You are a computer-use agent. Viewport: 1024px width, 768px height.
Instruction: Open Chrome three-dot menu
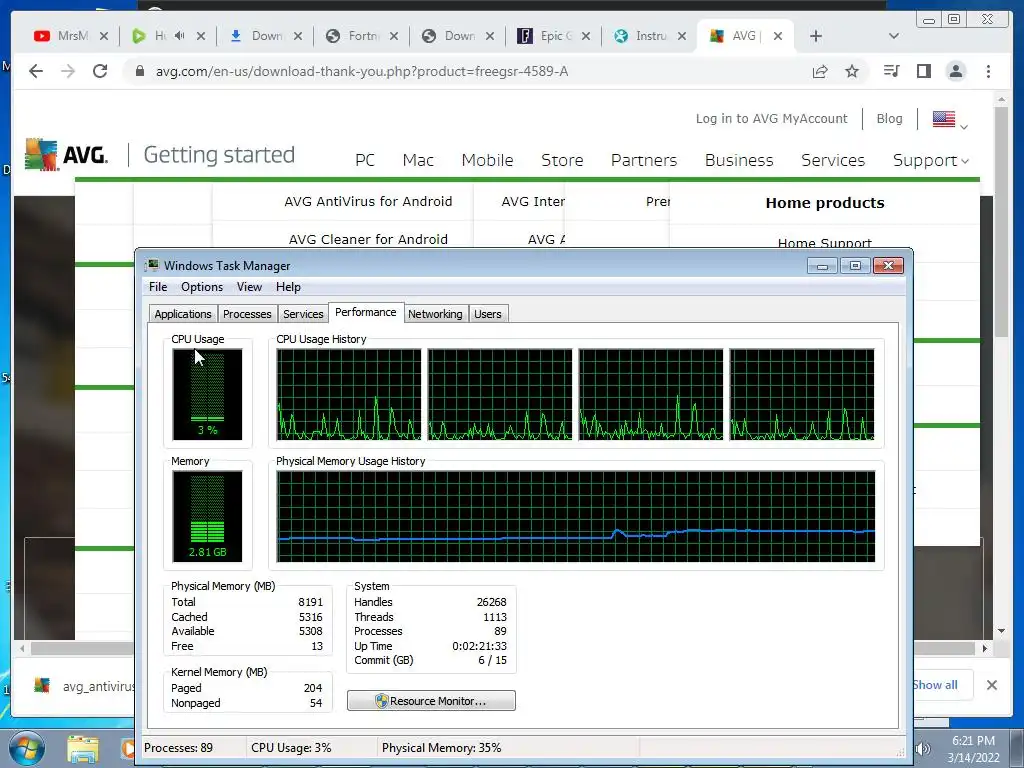988,71
